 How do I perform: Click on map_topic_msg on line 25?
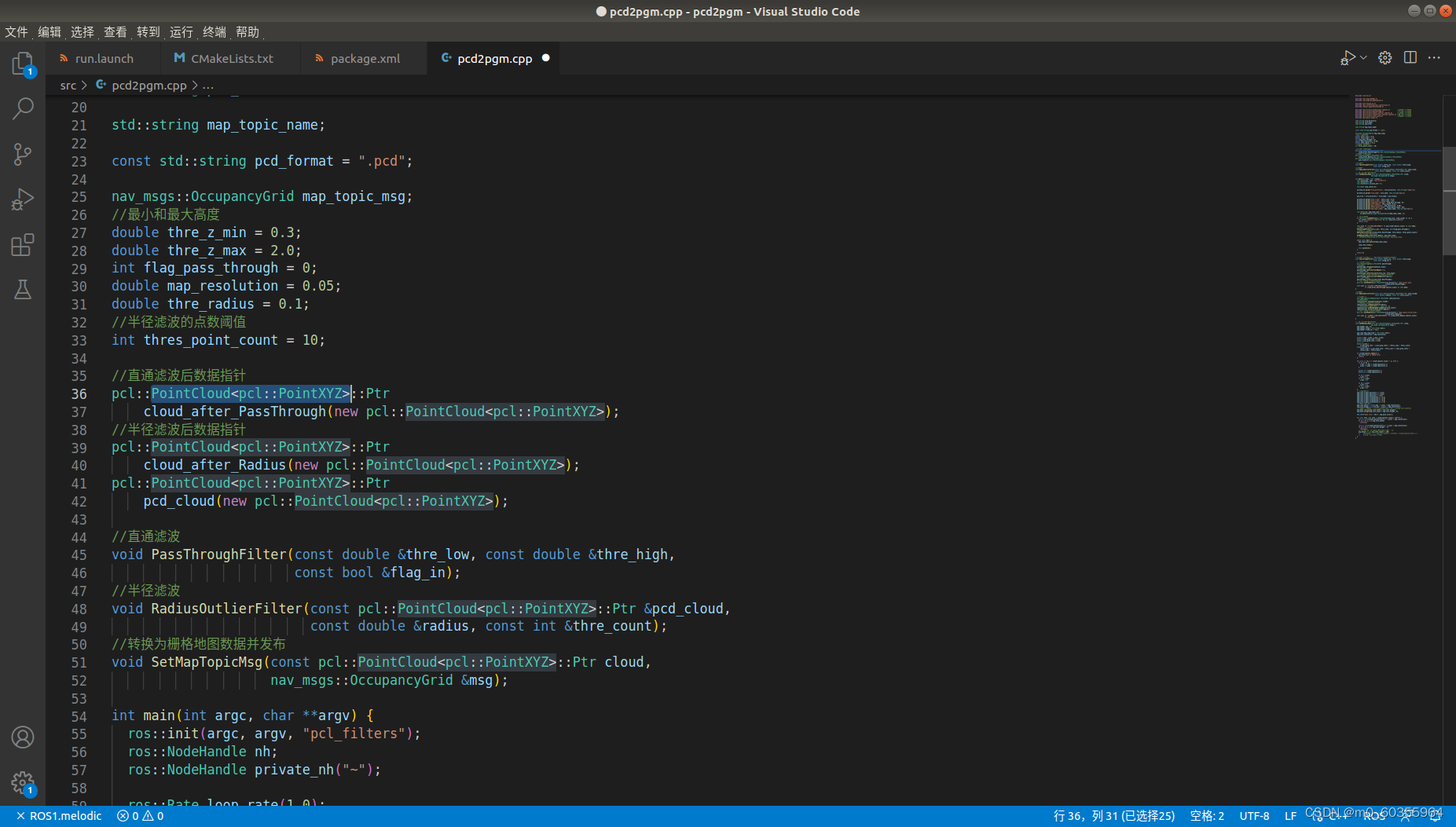[x=354, y=196]
